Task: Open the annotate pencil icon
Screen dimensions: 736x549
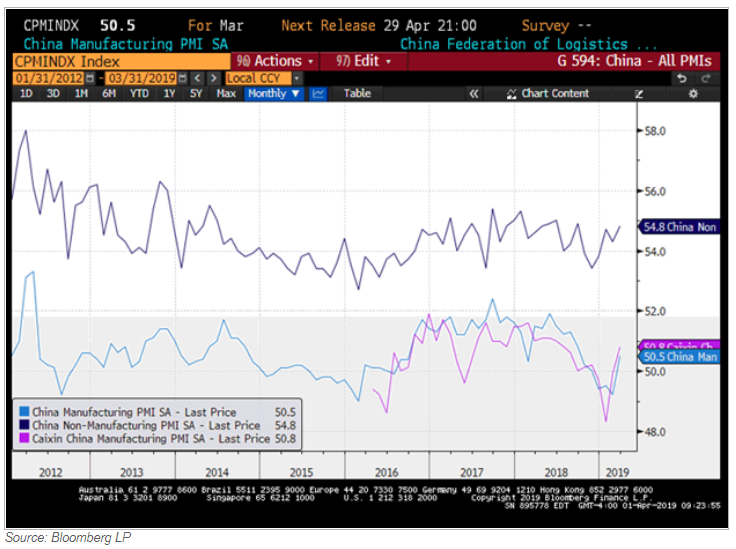Action: 639,93
